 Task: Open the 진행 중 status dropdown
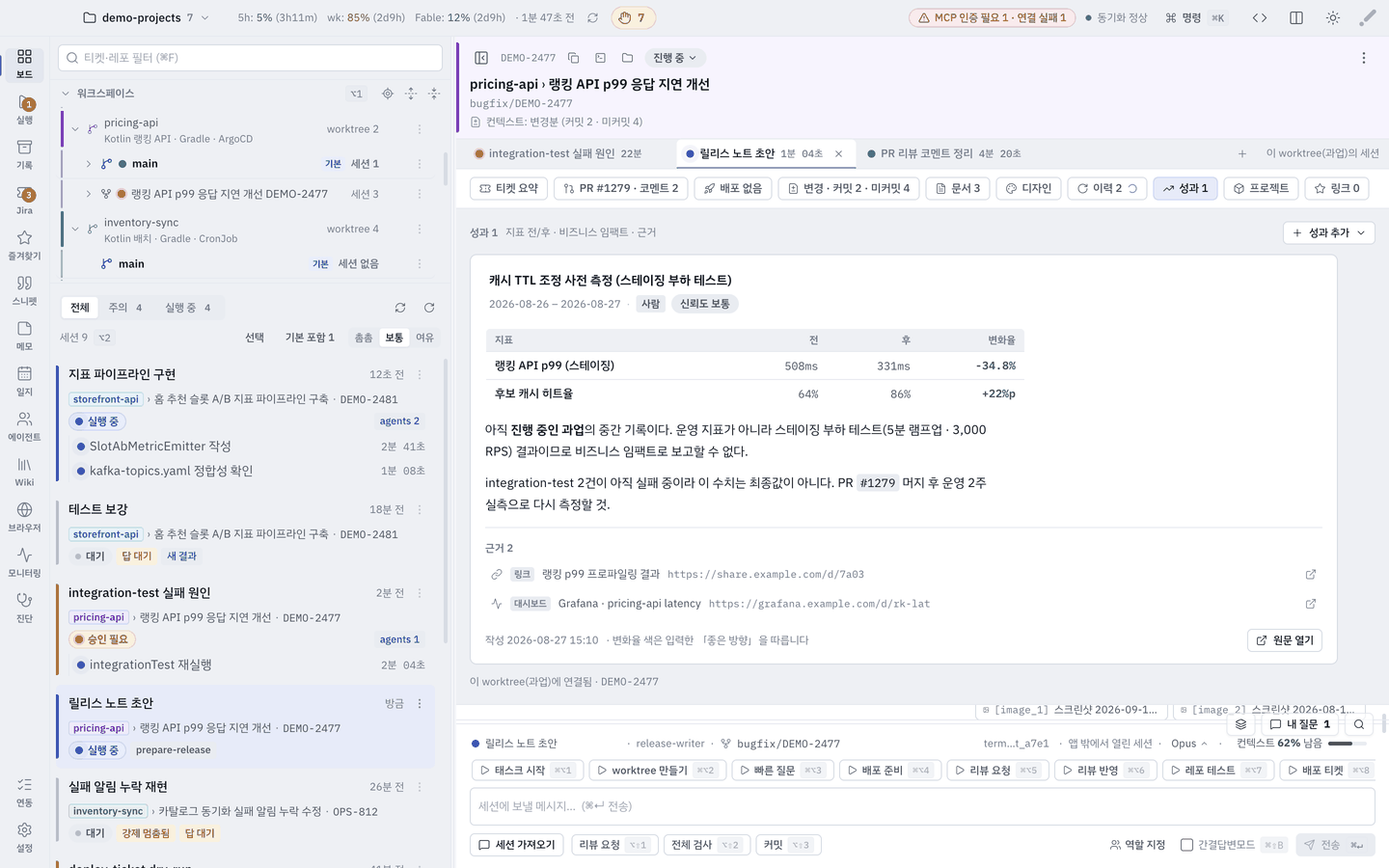[x=674, y=58]
